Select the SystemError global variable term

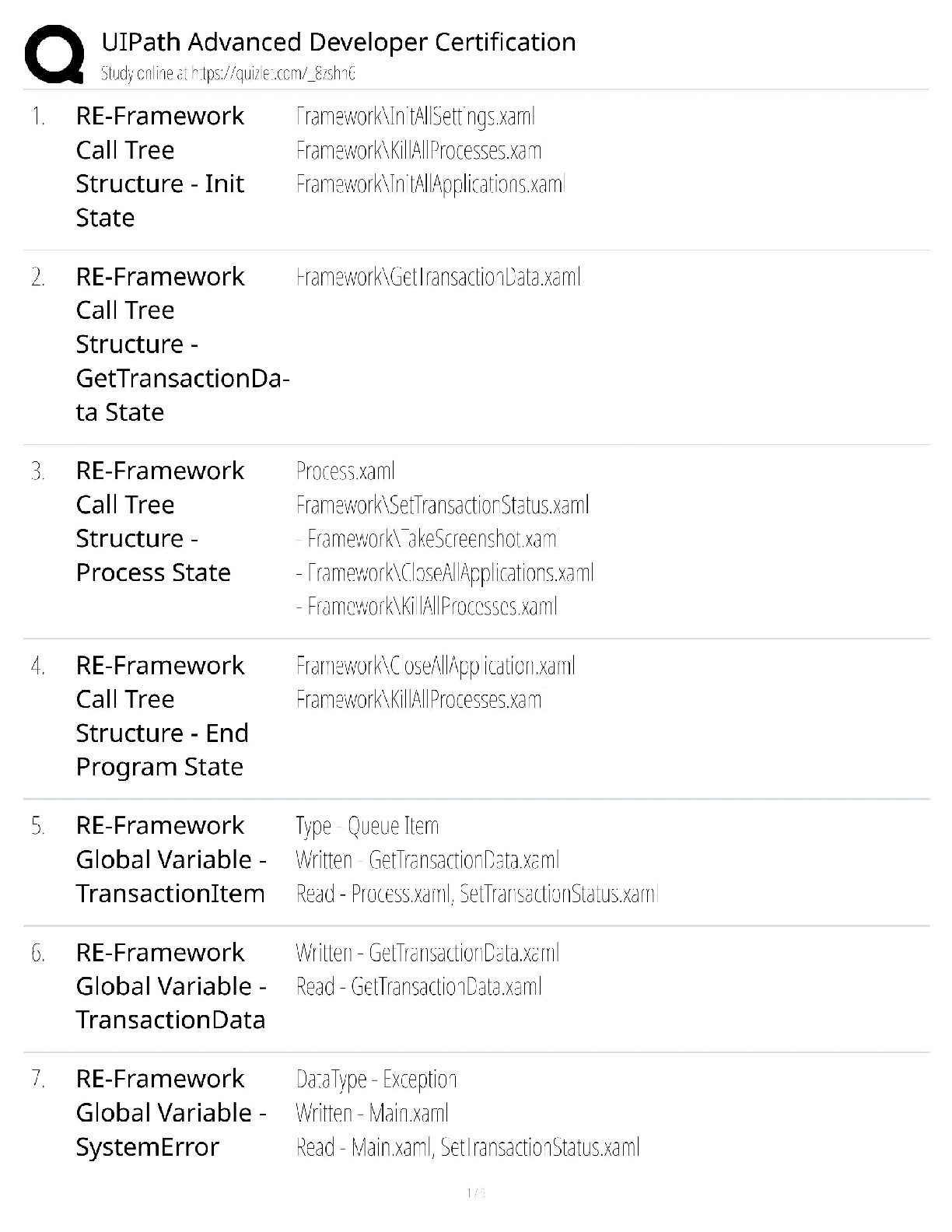coord(170,1113)
